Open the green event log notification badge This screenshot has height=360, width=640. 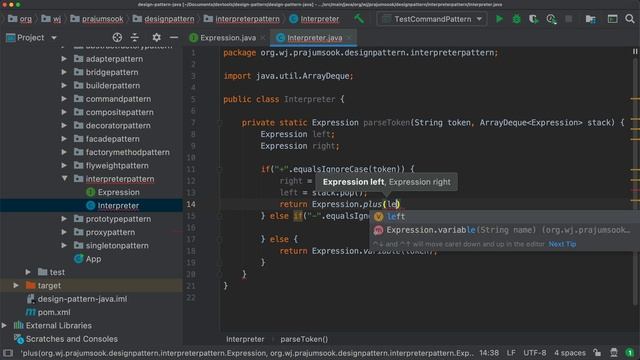pyautogui.click(x=630, y=353)
